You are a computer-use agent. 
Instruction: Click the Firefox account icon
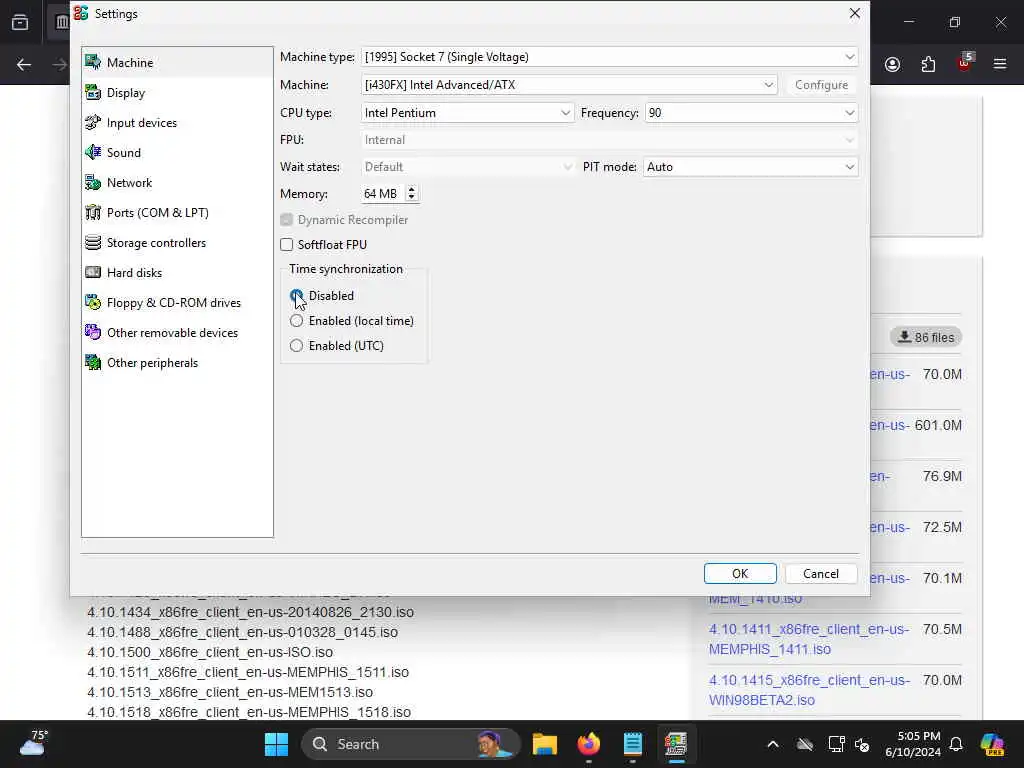[x=892, y=64]
